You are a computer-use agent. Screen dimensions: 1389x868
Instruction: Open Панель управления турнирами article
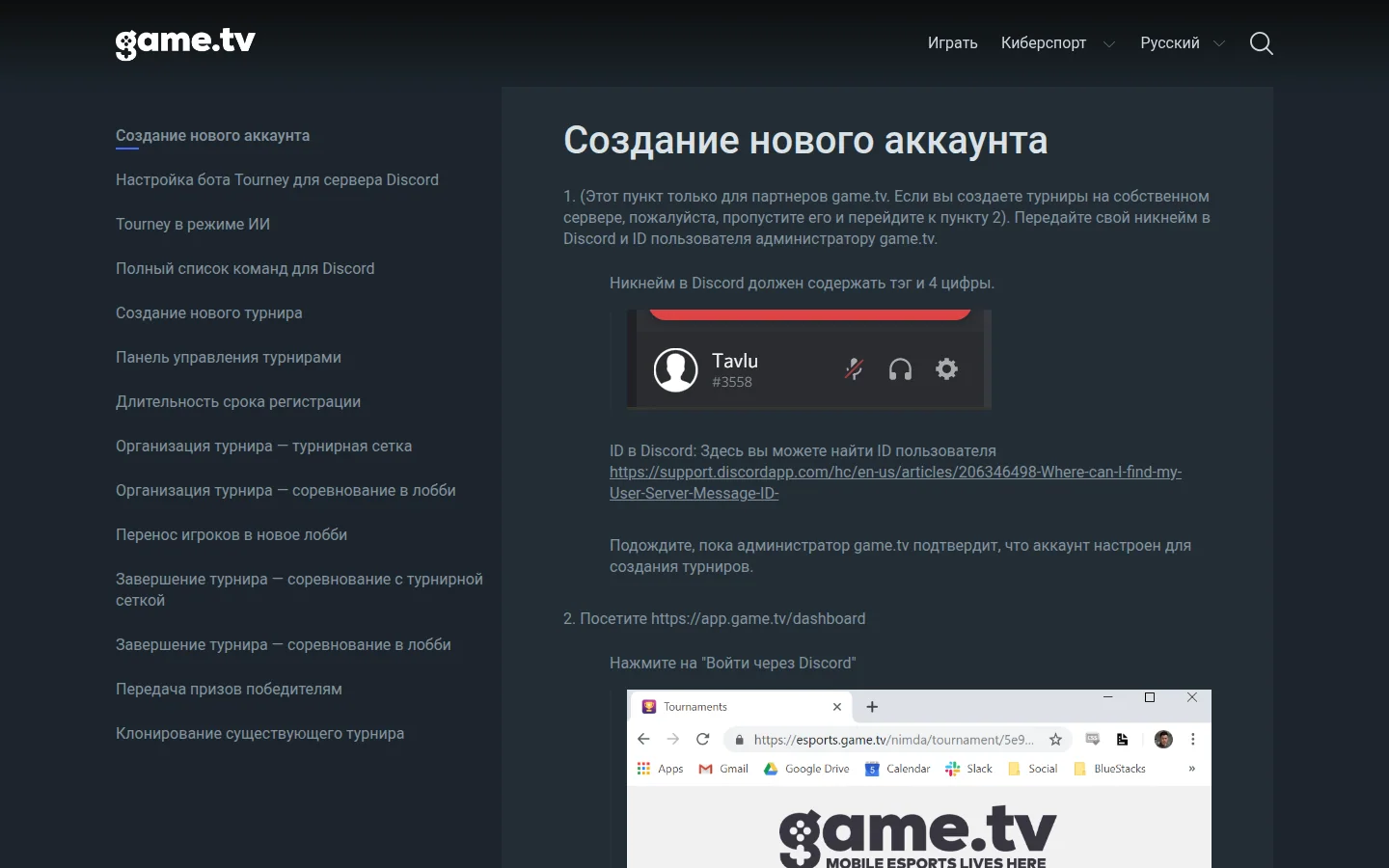tap(229, 358)
